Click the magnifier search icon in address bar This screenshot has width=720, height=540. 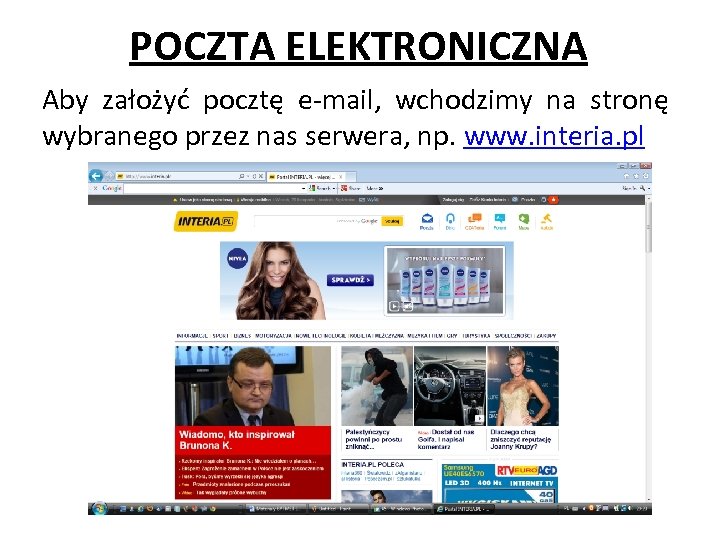(242, 176)
